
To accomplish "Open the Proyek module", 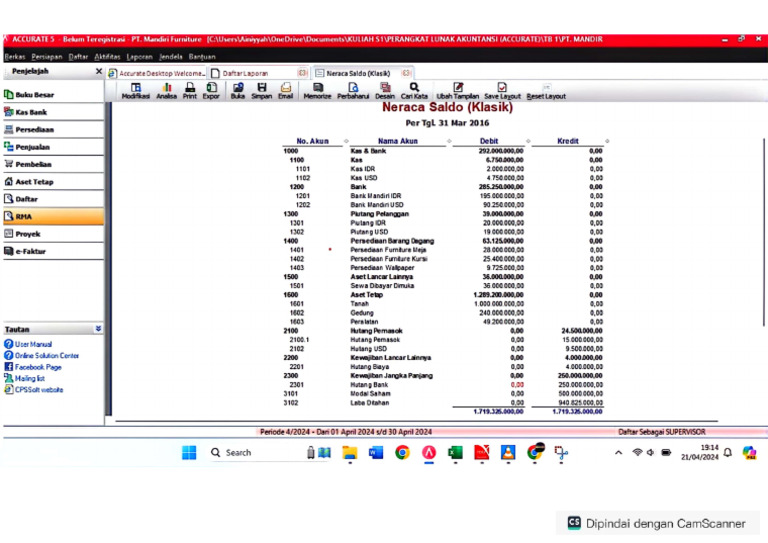I will coord(53,234).
